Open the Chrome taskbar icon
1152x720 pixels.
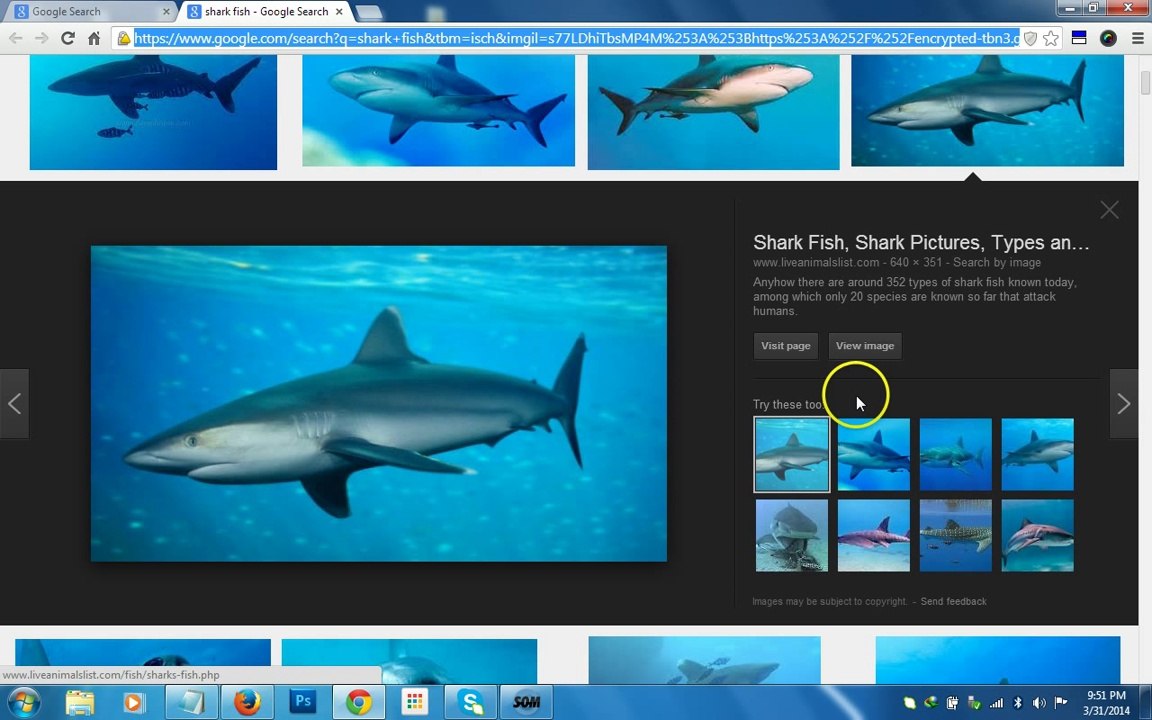359,703
